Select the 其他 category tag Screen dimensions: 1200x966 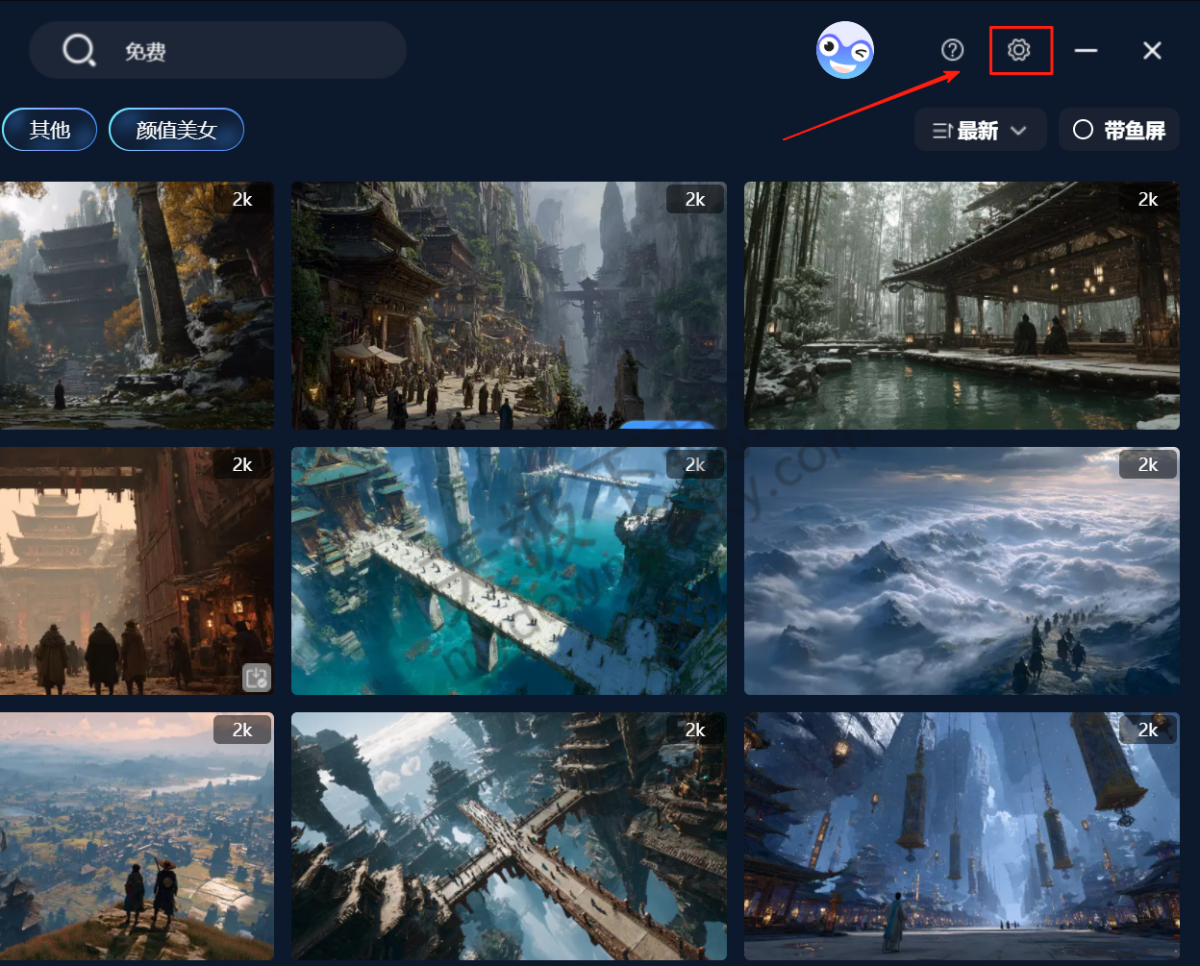pos(49,129)
